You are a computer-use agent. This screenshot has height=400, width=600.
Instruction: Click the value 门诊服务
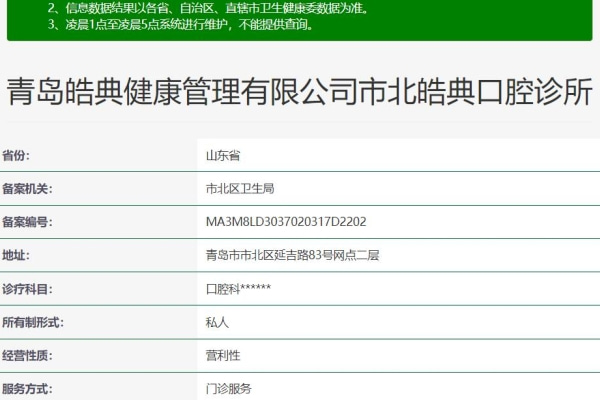click(x=229, y=389)
